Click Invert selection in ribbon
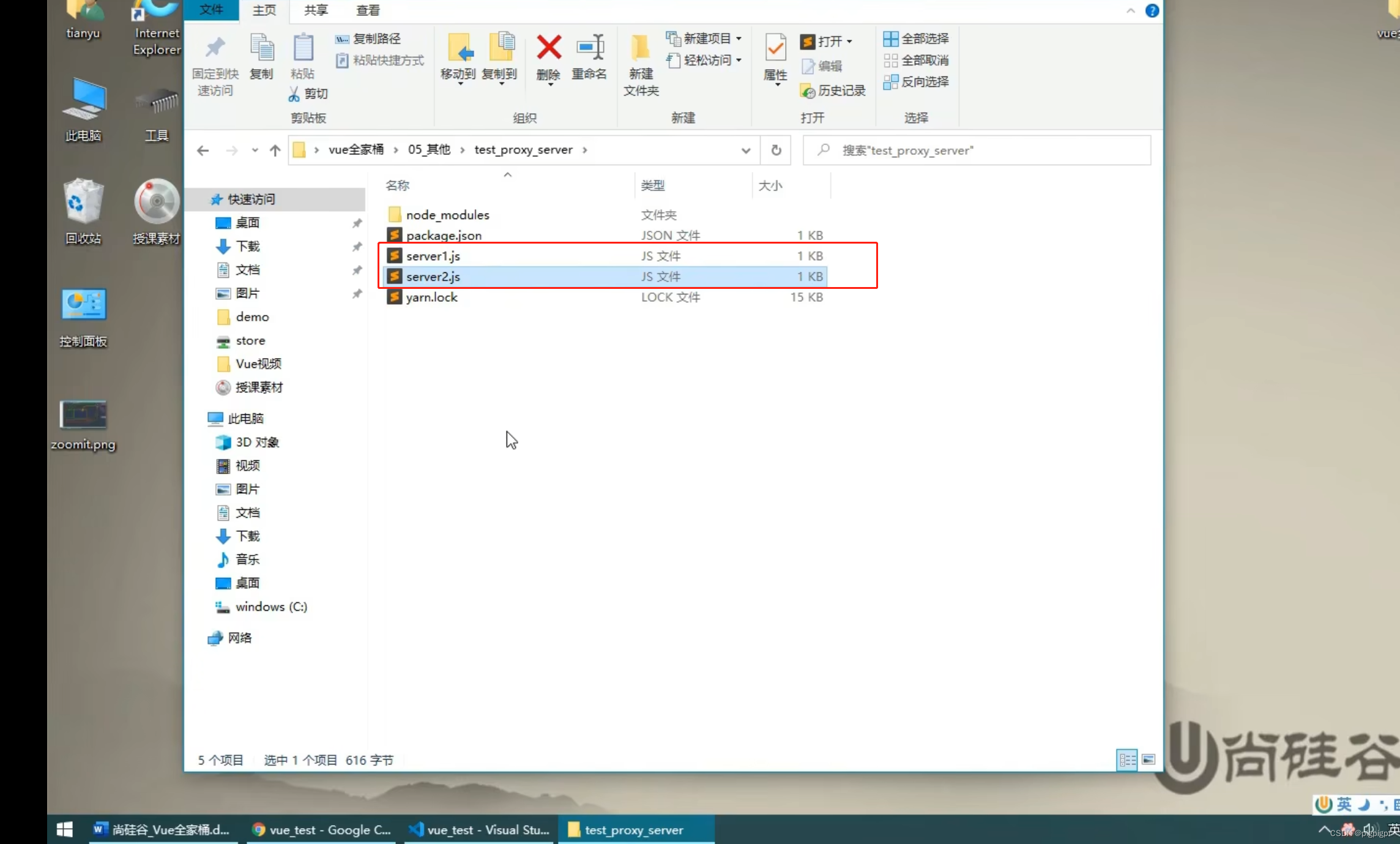The height and width of the screenshot is (844, 1400). click(916, 81)
